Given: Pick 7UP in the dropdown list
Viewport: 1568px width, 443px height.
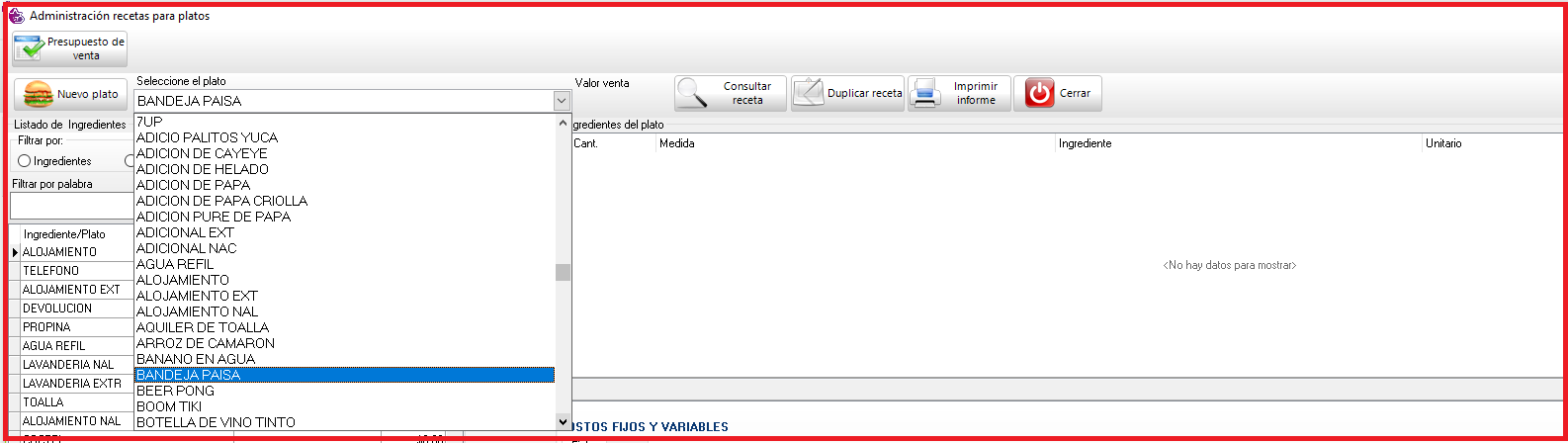Looking at the screenshot, I should [149, 122].
